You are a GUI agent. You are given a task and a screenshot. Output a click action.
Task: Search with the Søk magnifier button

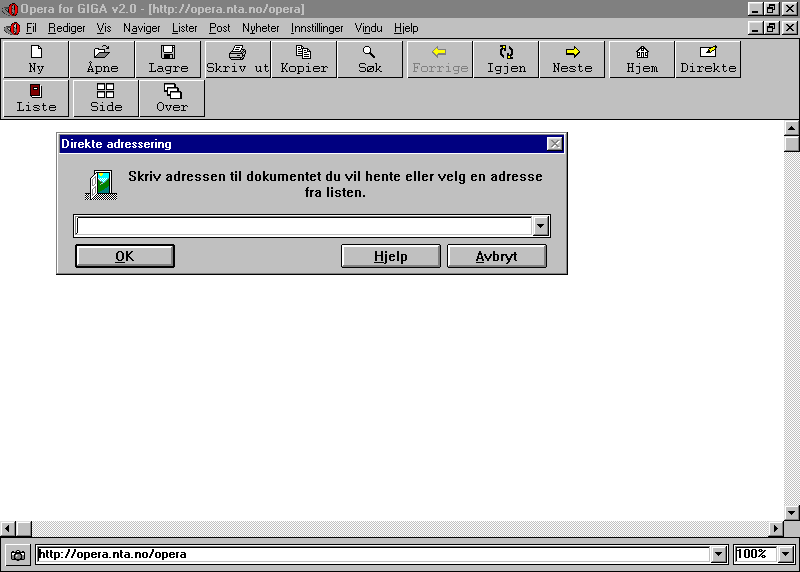tap(370, 60)
